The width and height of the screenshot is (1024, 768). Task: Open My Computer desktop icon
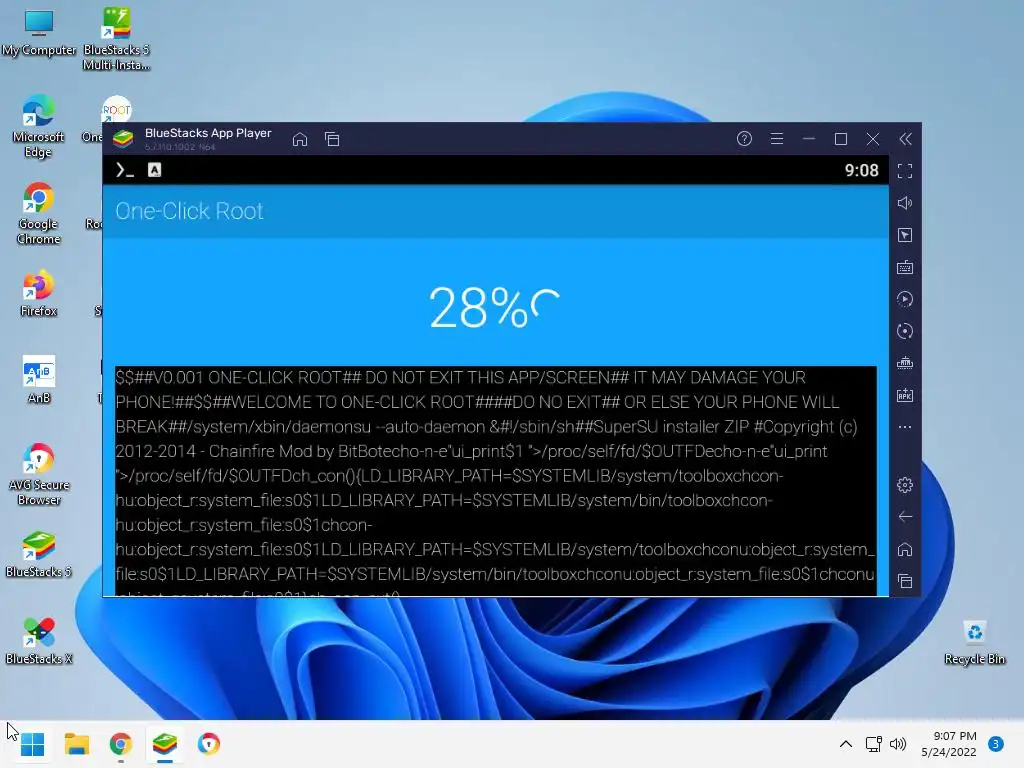[x=39, y=33]
